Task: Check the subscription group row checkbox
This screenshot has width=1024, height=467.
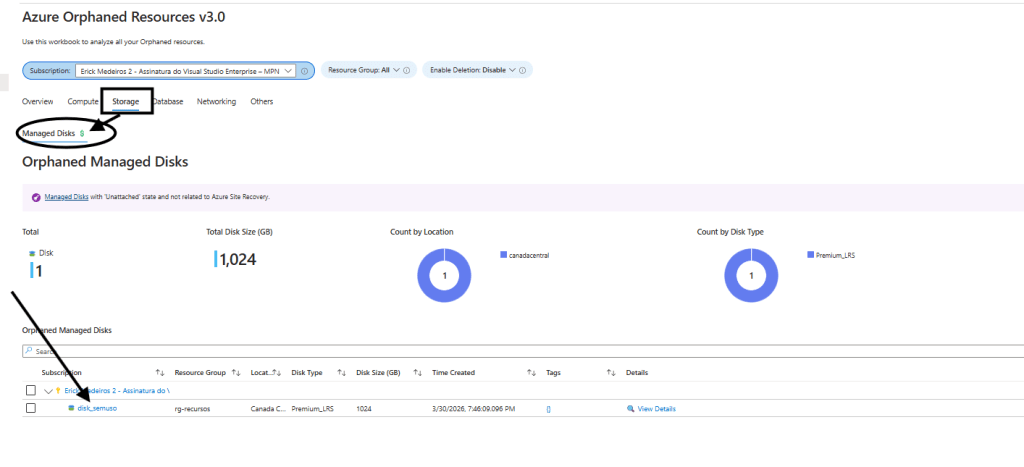Action: 31,390
